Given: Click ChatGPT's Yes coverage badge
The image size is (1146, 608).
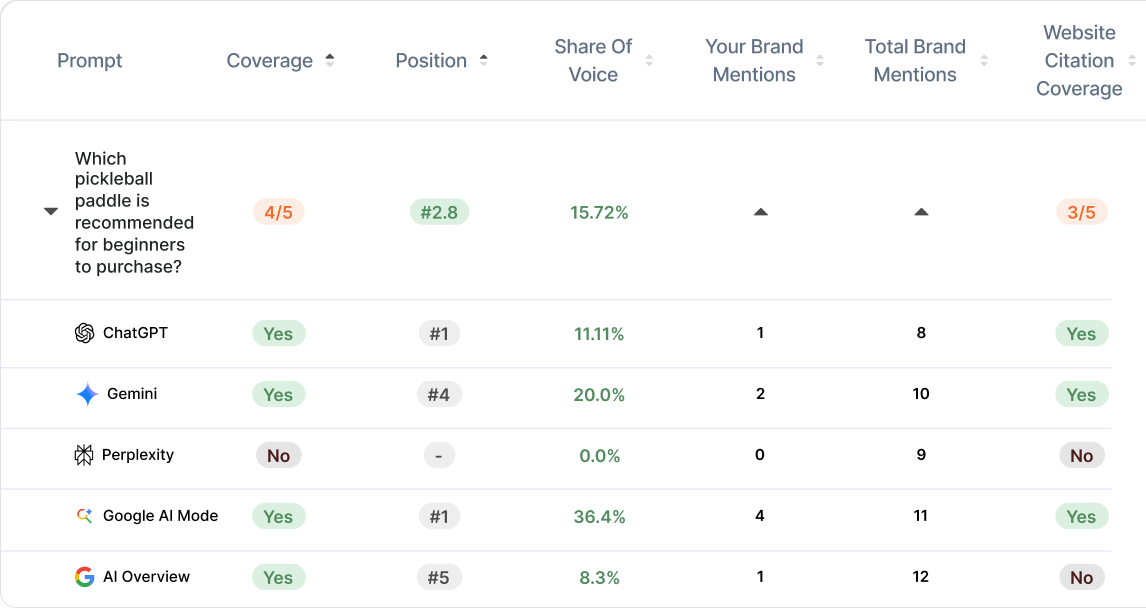Looking at the screenshot, I should click(x=278, y=334).
